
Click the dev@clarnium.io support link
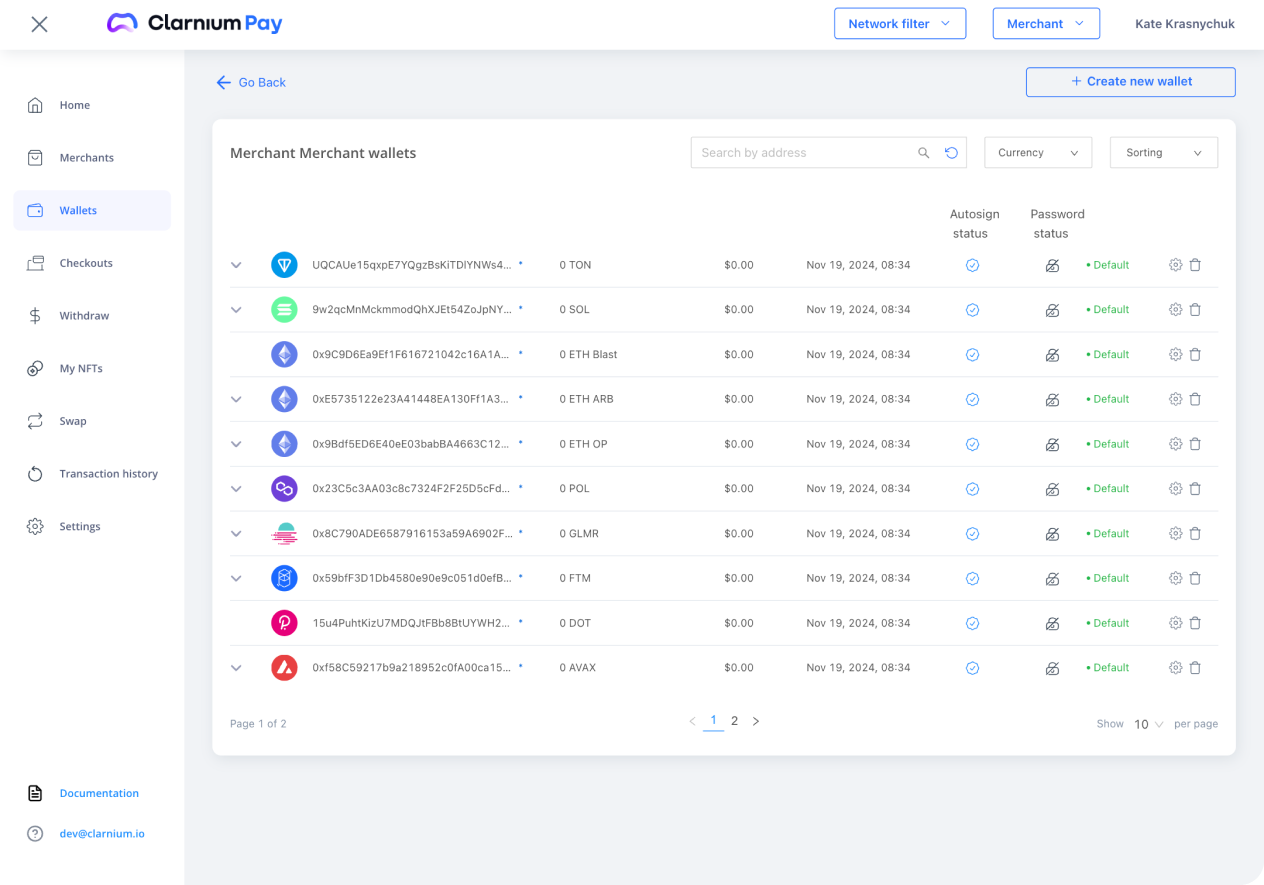(x=102, y=834)
